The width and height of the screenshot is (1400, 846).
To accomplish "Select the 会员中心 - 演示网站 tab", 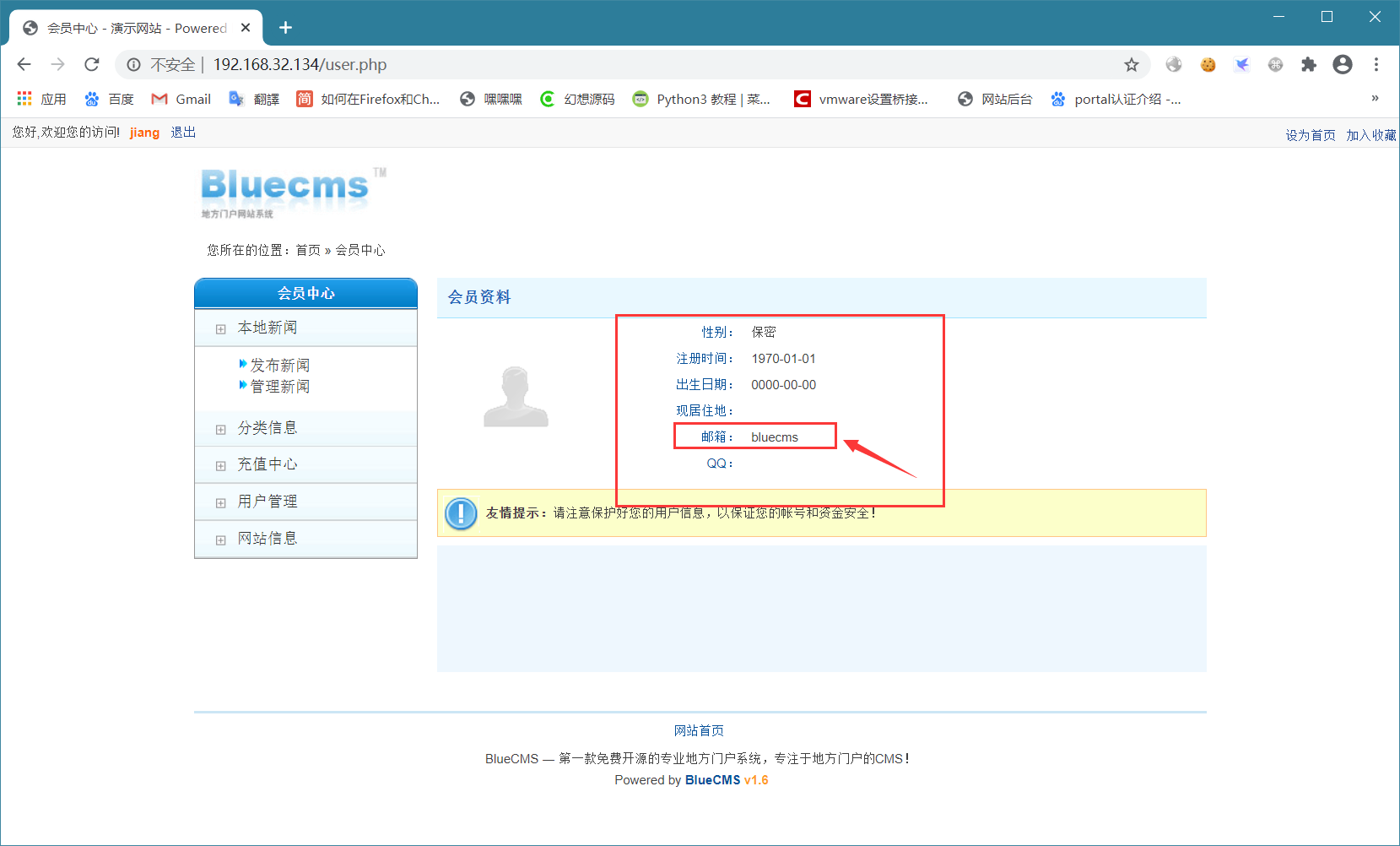I will coord(137,28).
